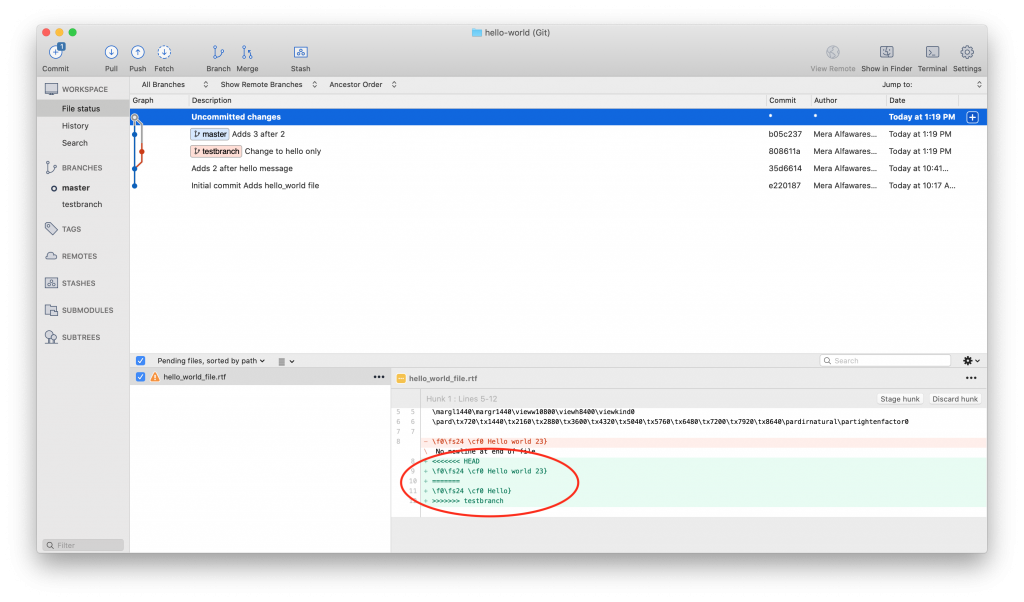1024x602 pixels.
Task: Toggle the hello_world_file.rtf staging checkbox
Action: click(x=141, y=377)
